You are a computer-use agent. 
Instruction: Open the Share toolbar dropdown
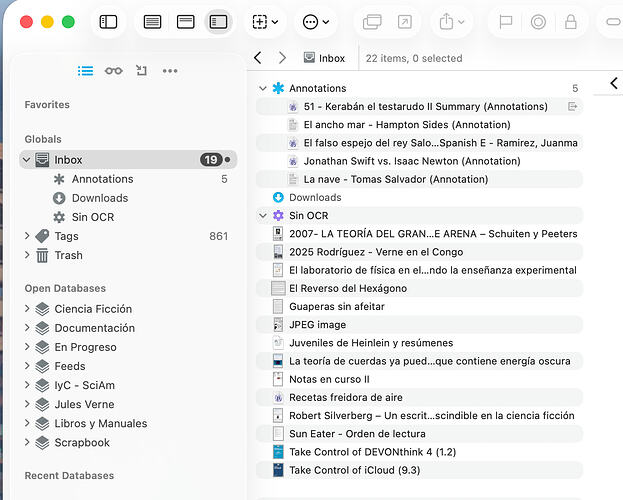(x=453, y=22)
